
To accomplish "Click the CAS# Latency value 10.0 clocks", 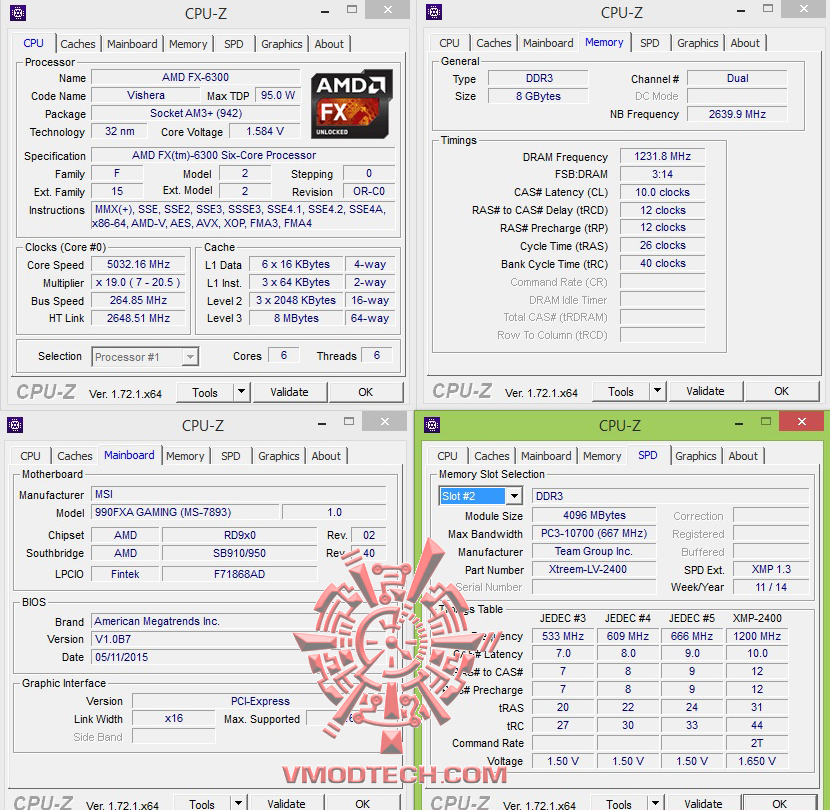I will 662,192.
